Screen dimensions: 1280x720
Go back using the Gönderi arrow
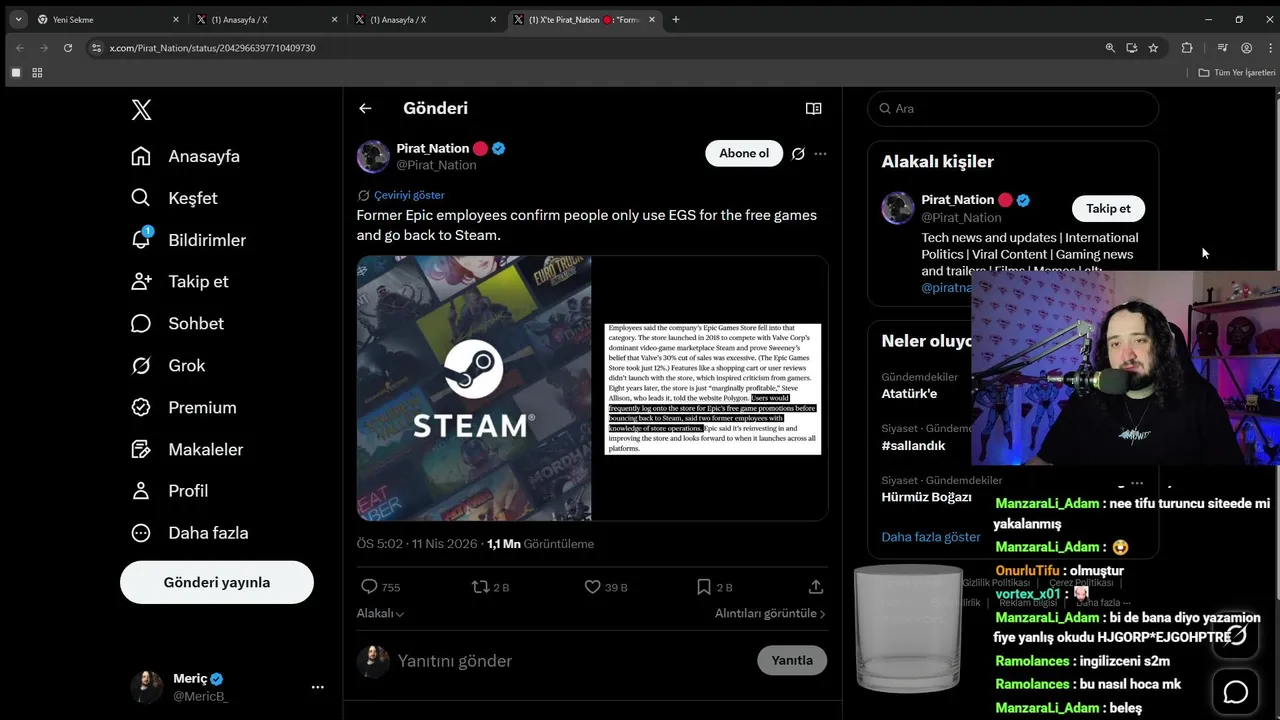(365, 108)
